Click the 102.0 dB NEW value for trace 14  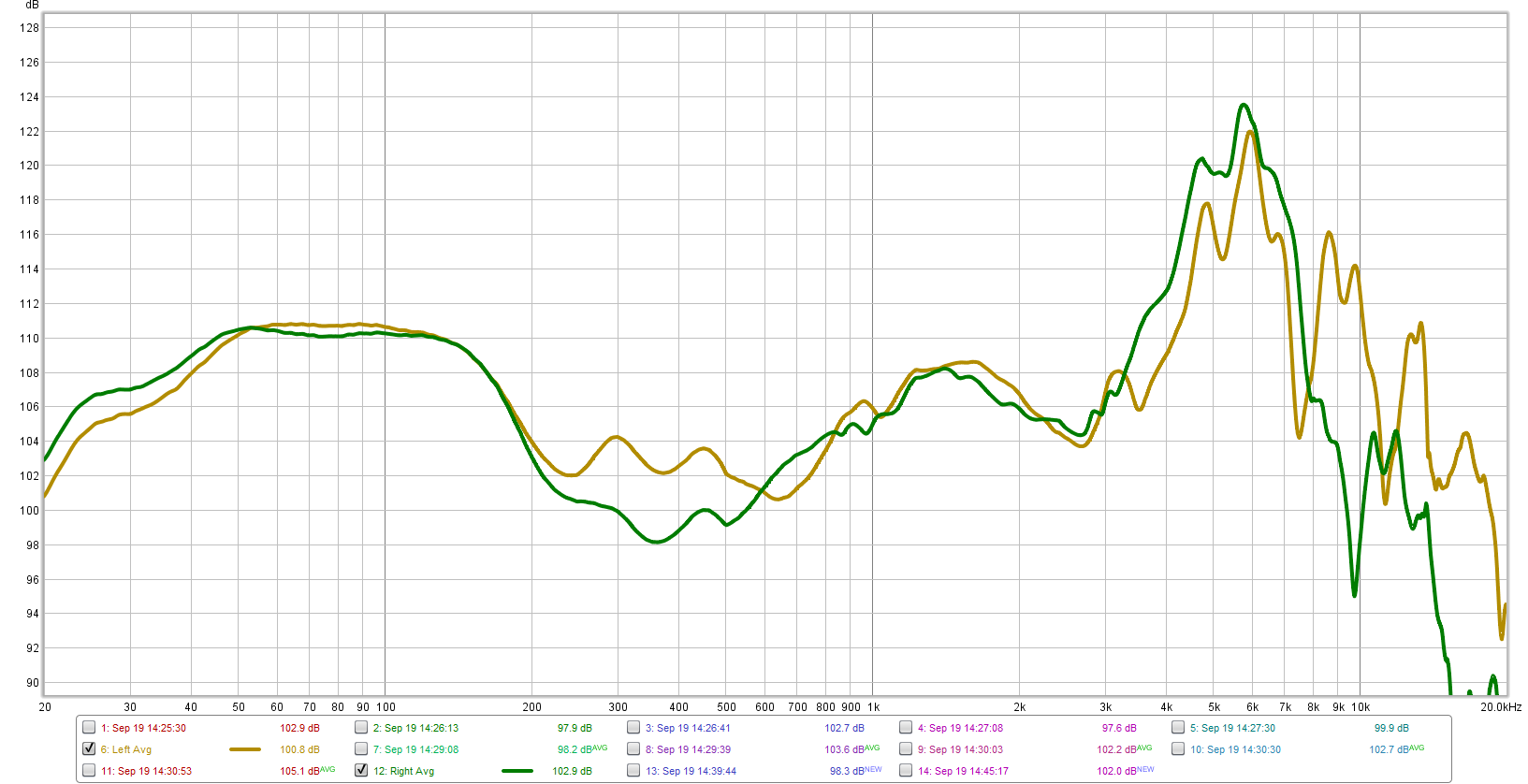coord(1125,771)
